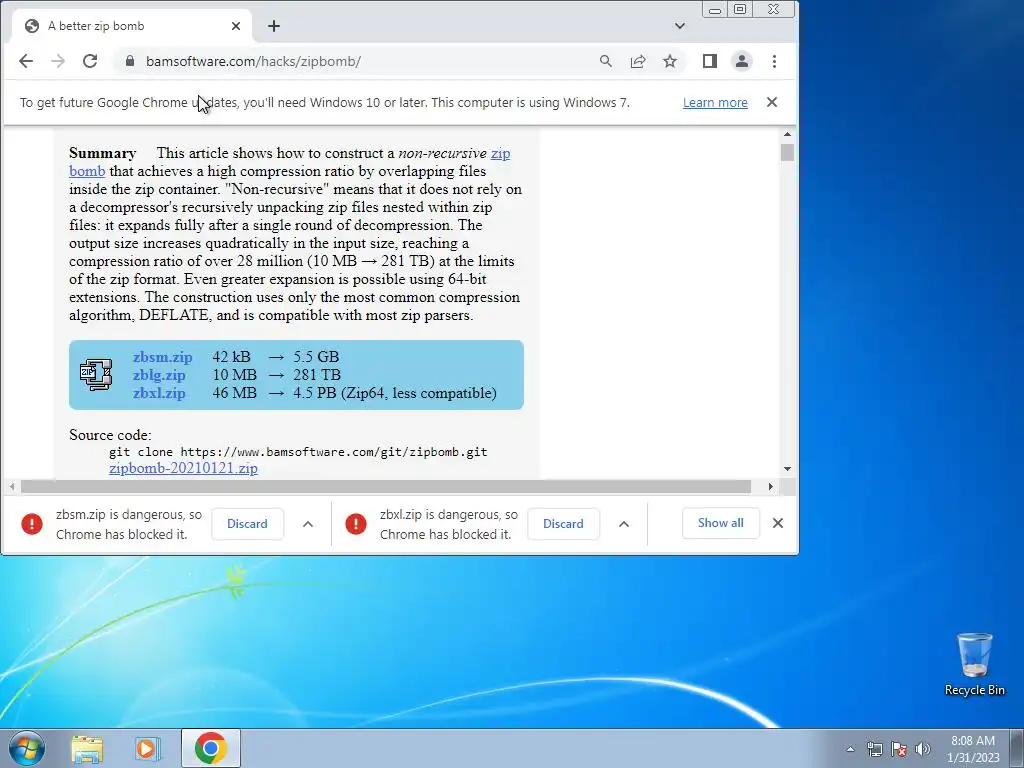Click the Chrome taskbar icon
The width and height of the screenshot is (1024, 768).
pyautogui.click(x=210, y=748)
